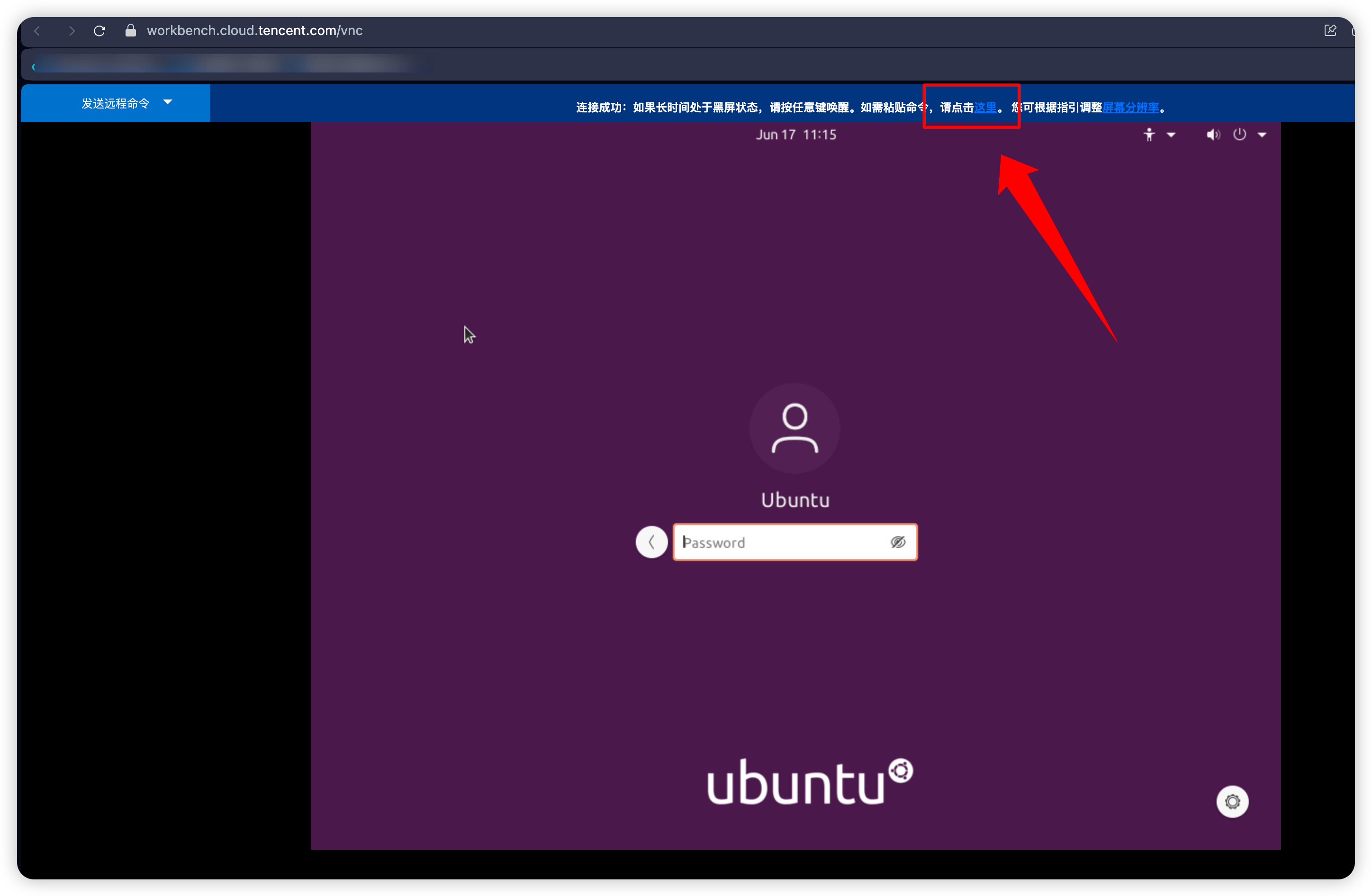Viewport: 1372px width, 896px height.
Task: Click the Ubuntu user avatar
Action: click(795, 428)
